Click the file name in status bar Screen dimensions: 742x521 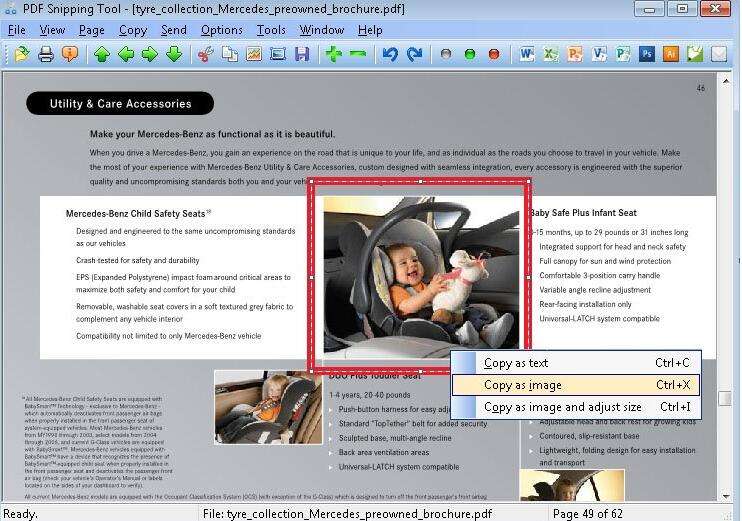pos(347,513)
